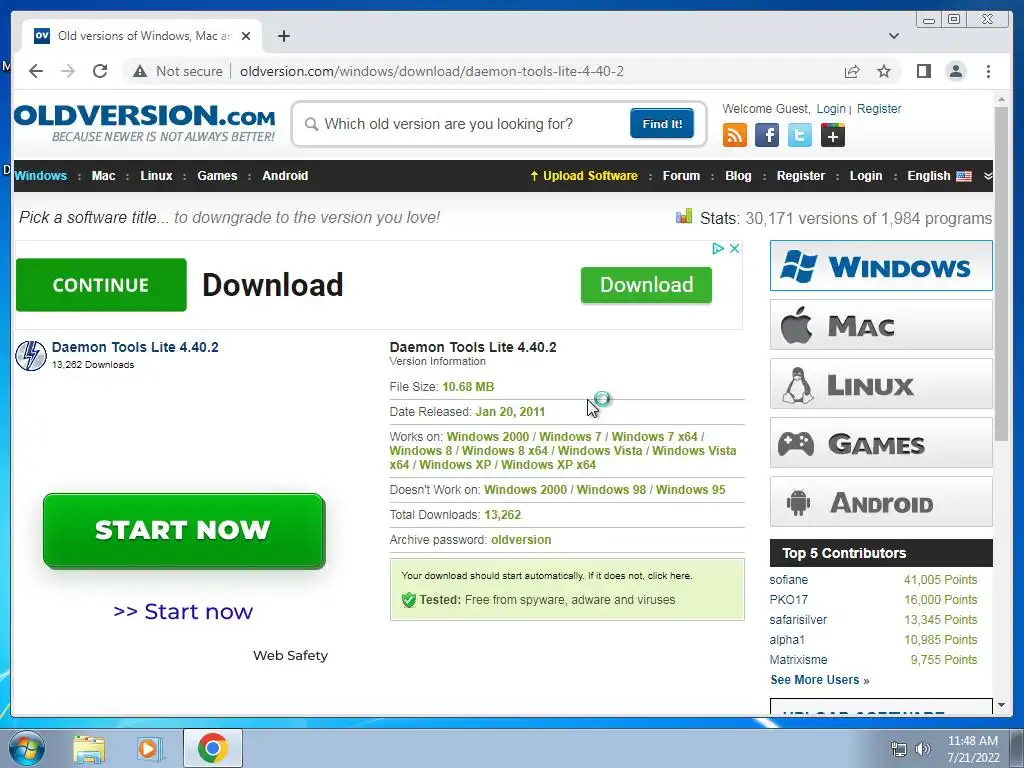1024x768 pixels.
Task: Open the Chrome profile avatar
Action: 955,71
